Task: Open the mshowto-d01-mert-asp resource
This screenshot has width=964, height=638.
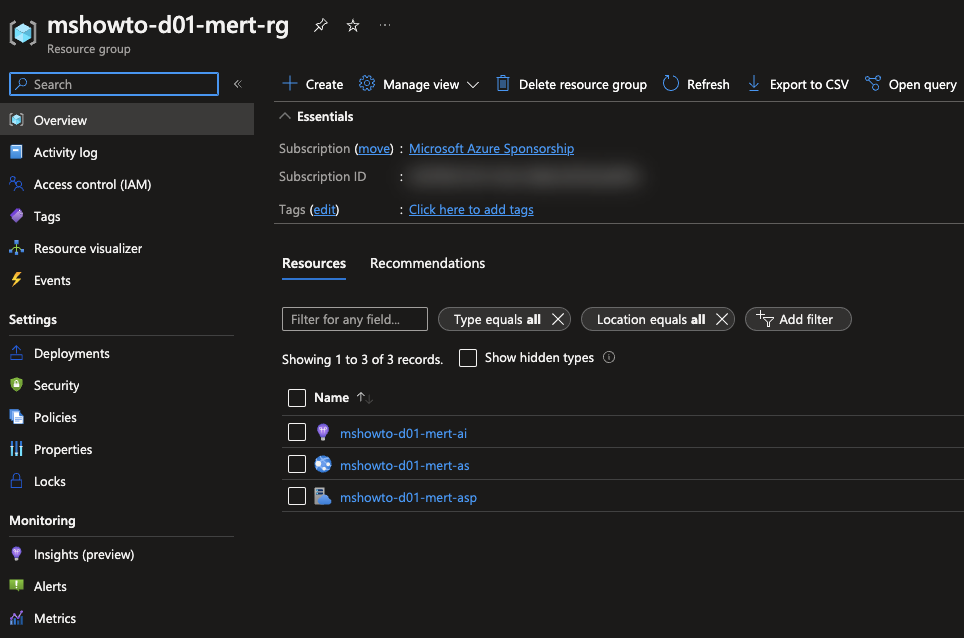Action: point(408,497)
